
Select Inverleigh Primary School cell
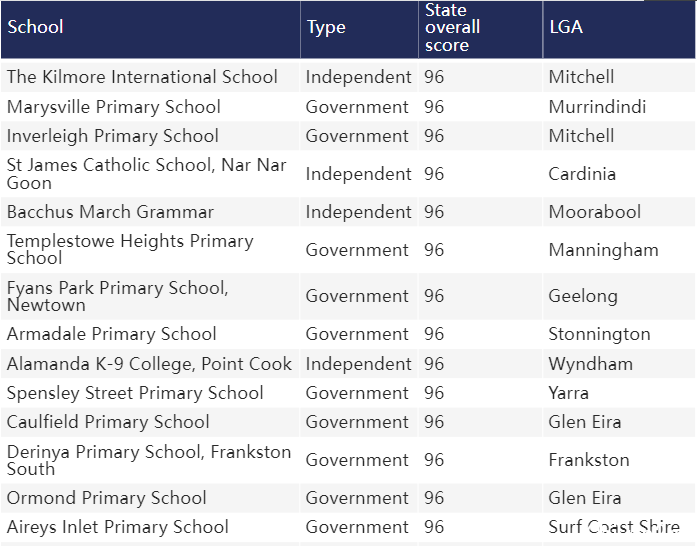[112, 136]
